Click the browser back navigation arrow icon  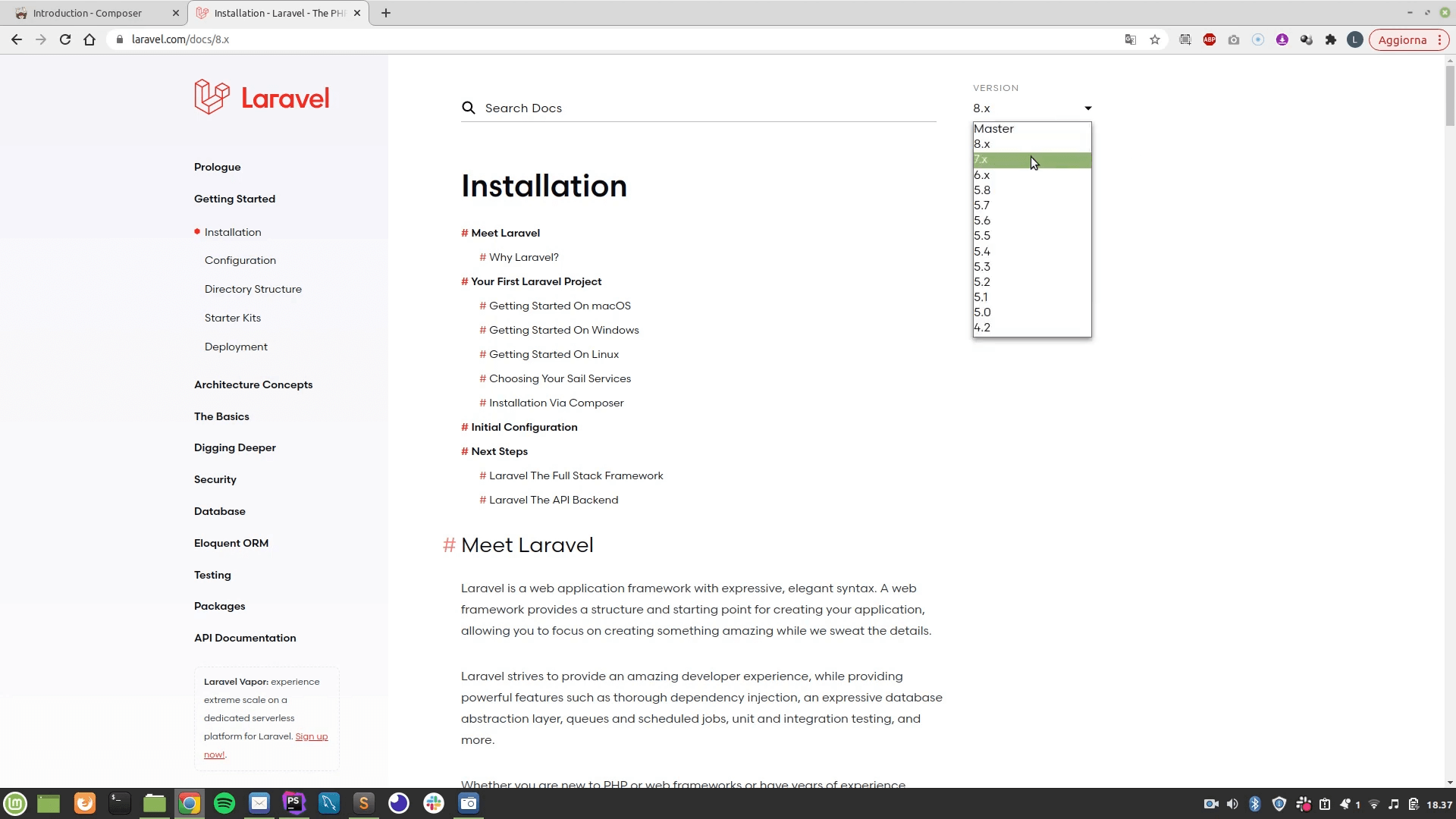pos(17,39)
